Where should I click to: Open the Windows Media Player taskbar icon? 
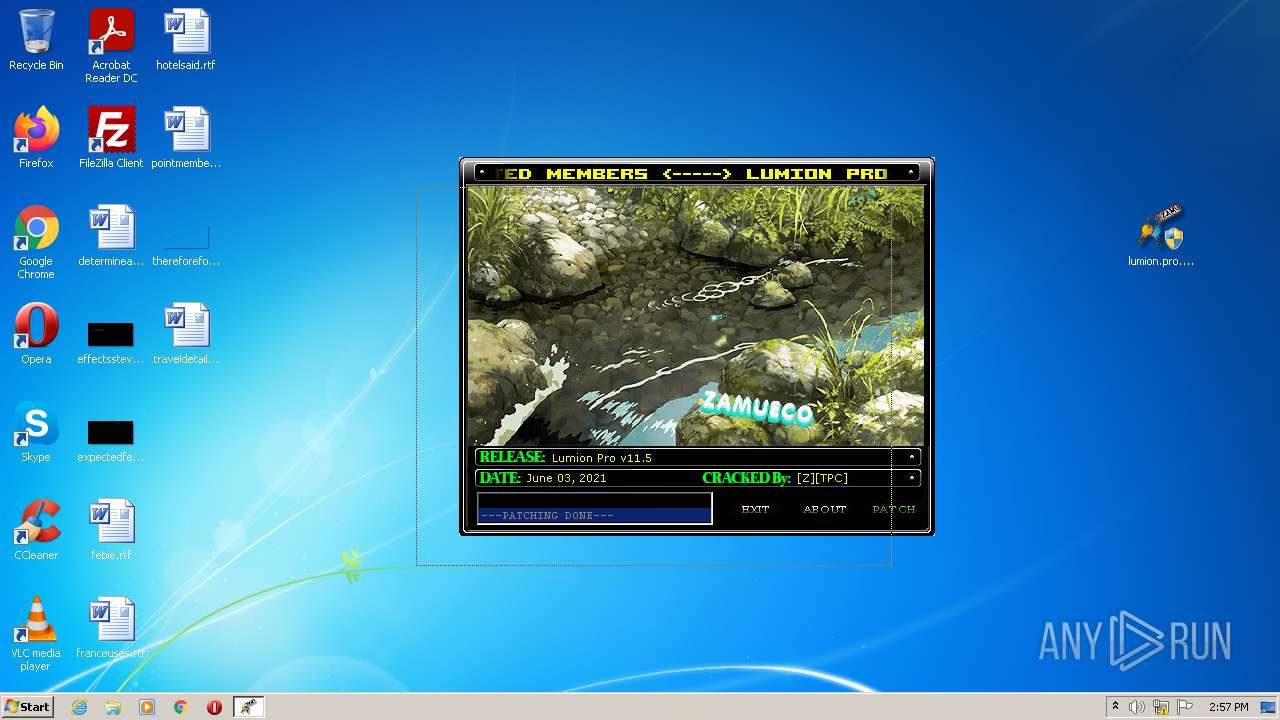[x=147, y=707]
